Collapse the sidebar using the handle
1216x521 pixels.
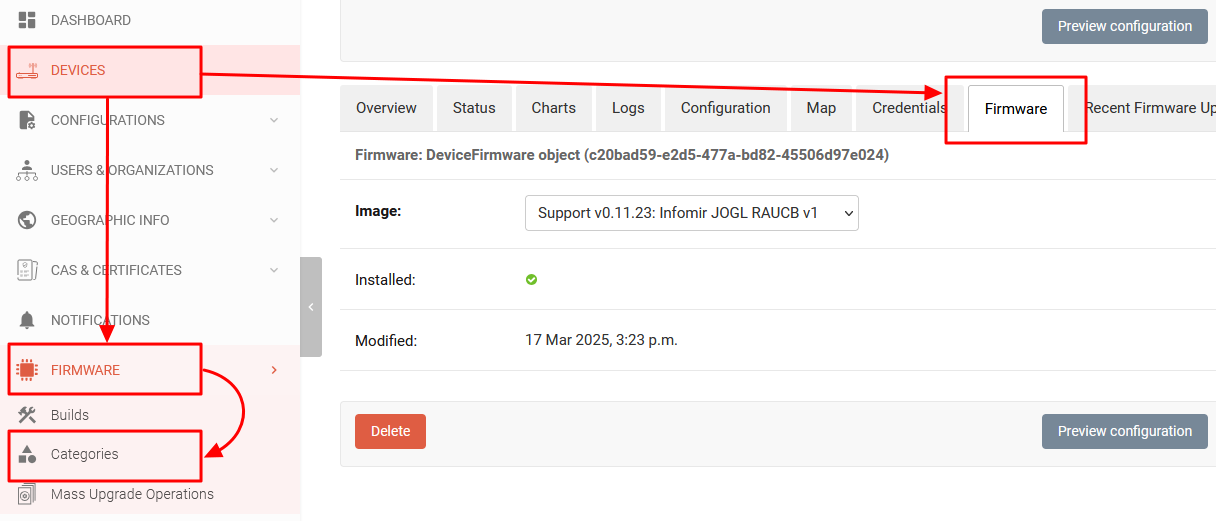(311, 307)
